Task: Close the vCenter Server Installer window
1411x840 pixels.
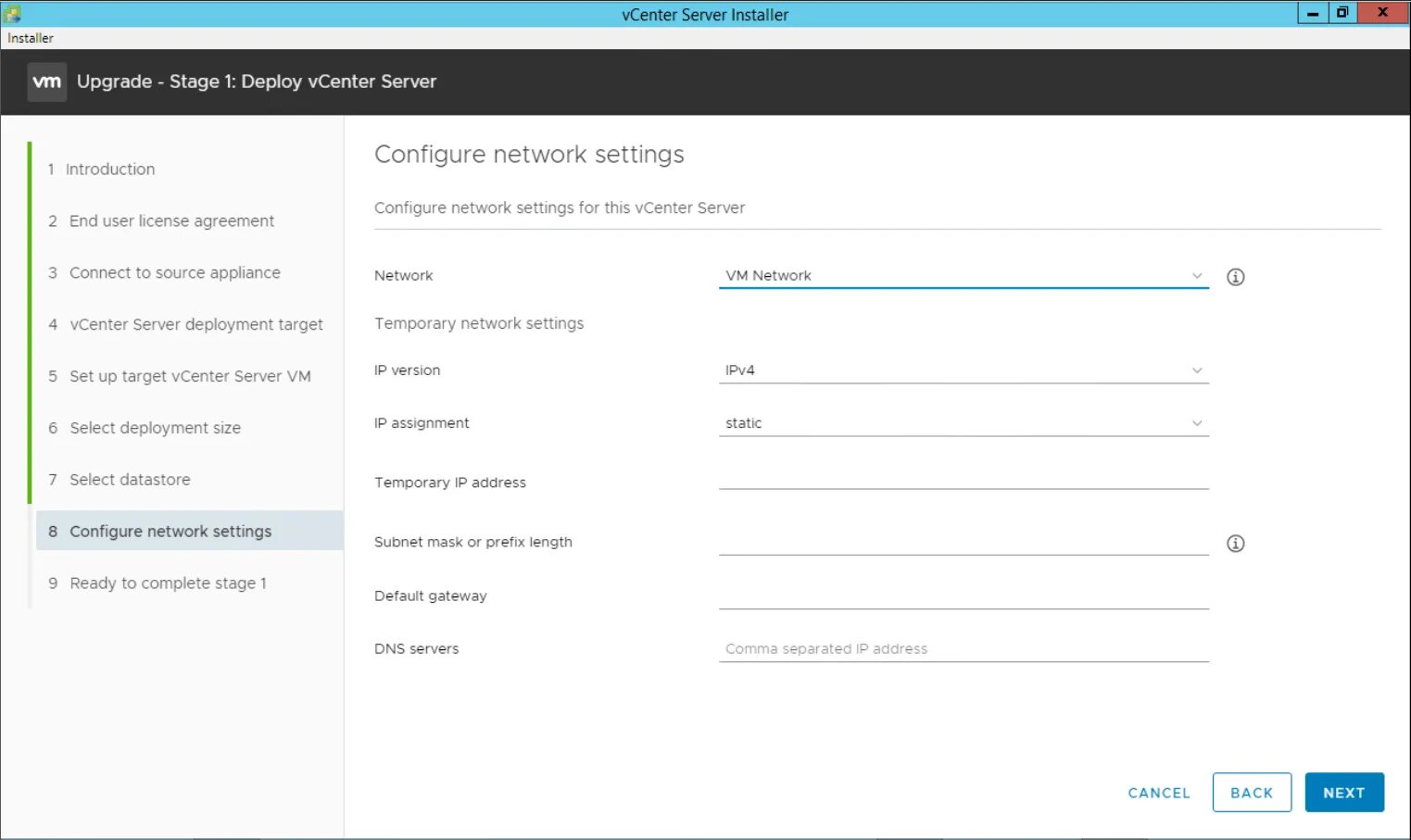Action: 1382,13
